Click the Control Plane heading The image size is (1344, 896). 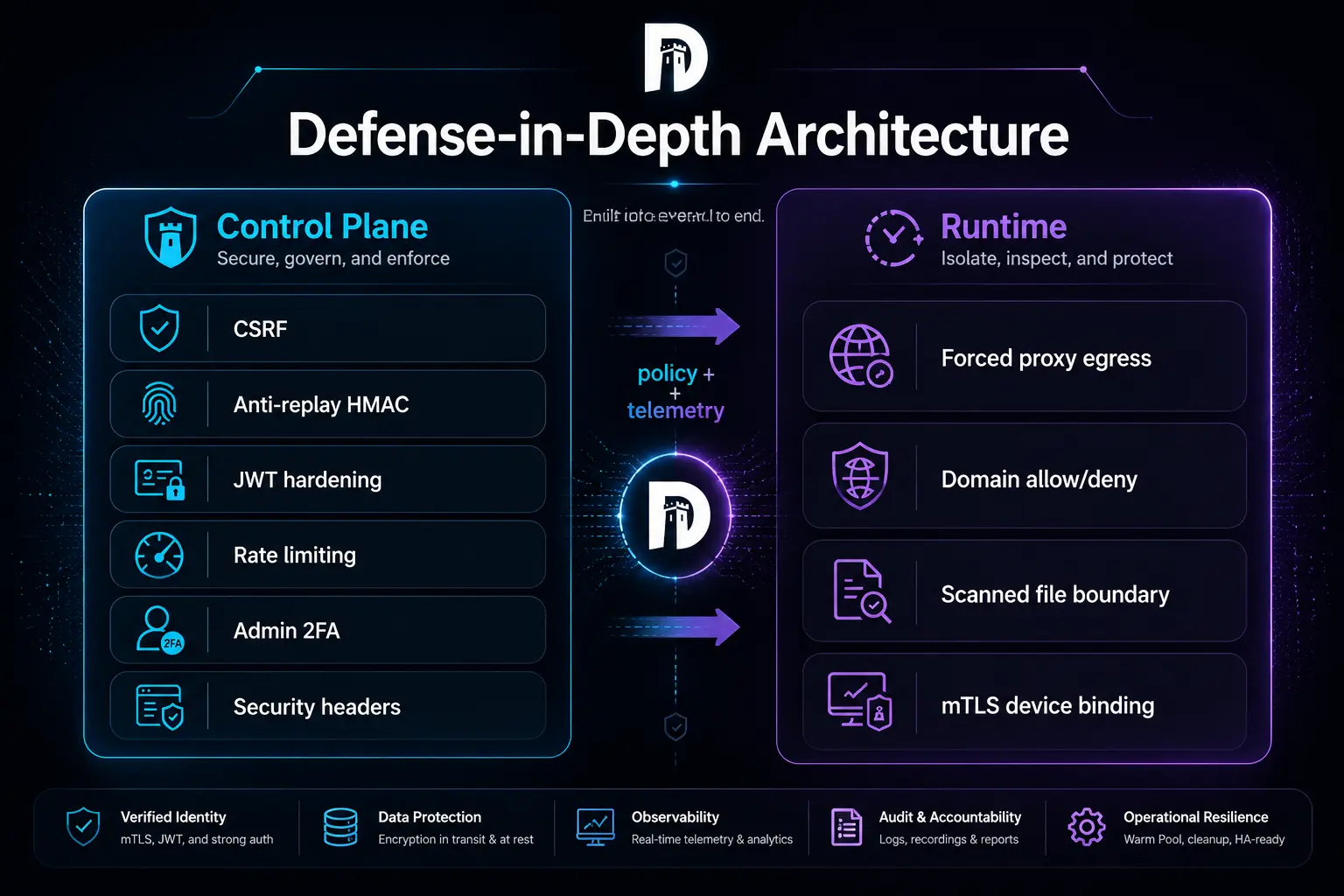coord(322,227)
